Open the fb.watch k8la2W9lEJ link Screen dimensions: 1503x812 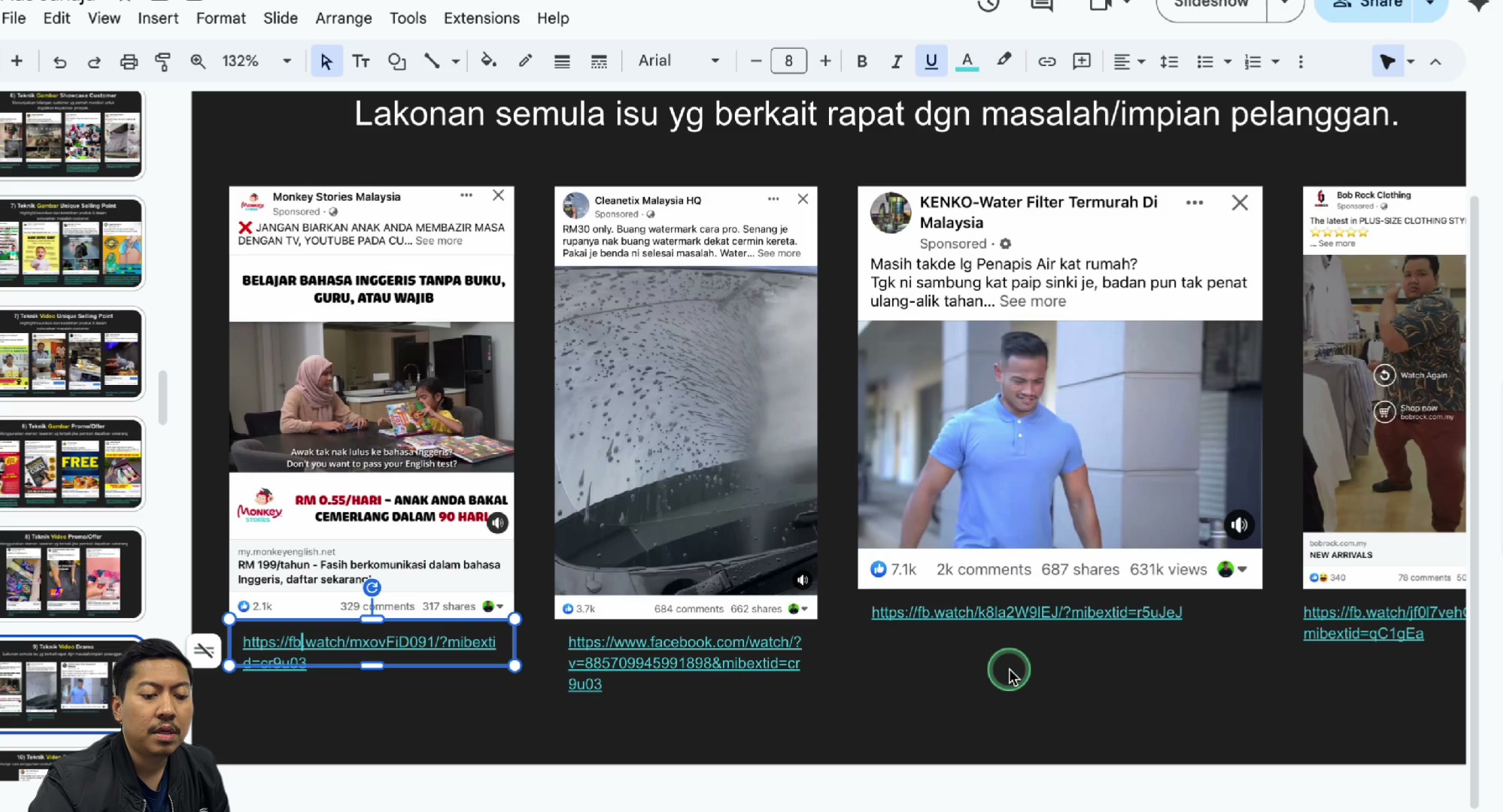coord(1026,613)
